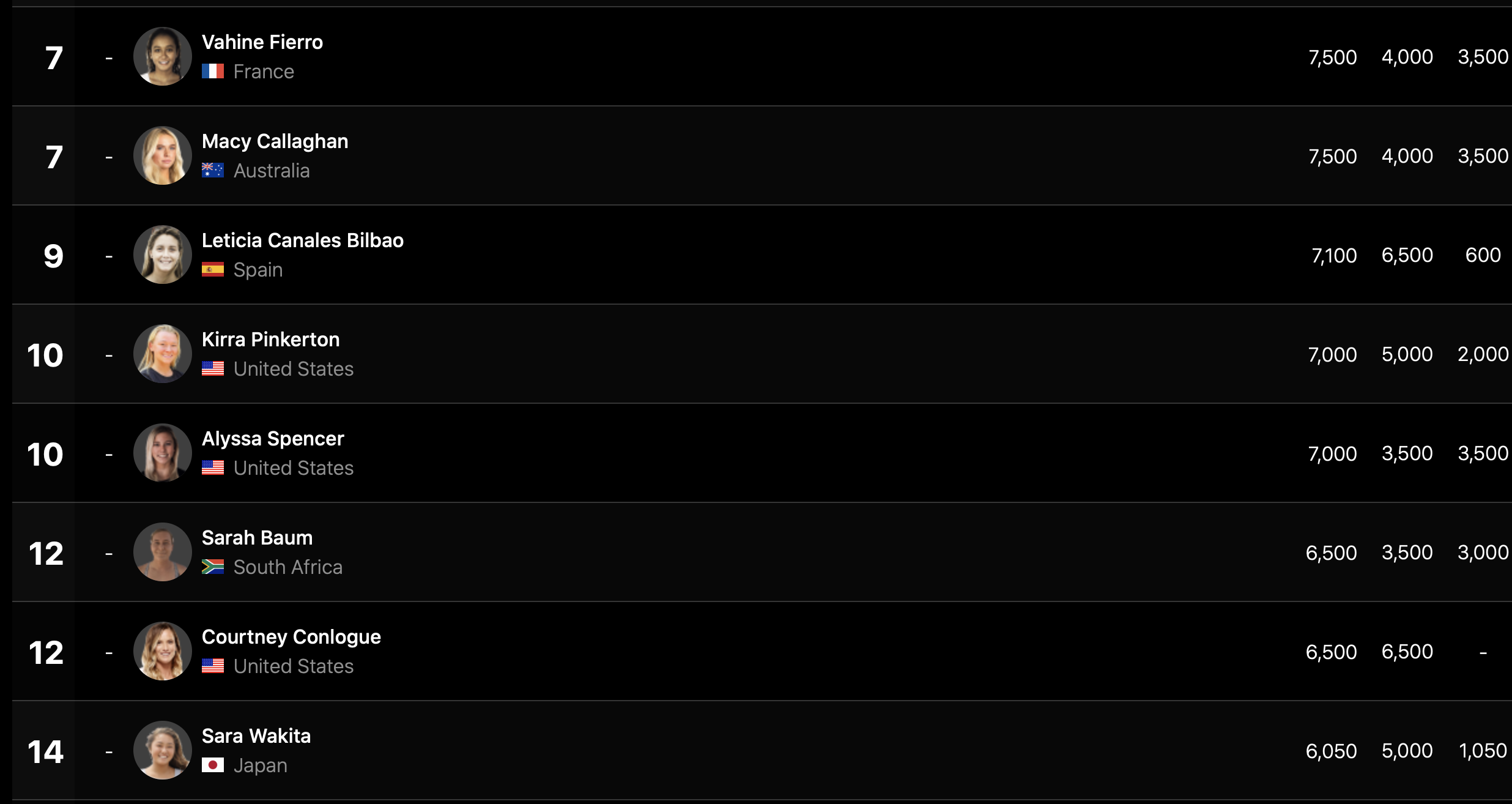1512x804 pixels.
Task: Open Alyssa Spencer's athlete page link
Action: tap(273, 439)
